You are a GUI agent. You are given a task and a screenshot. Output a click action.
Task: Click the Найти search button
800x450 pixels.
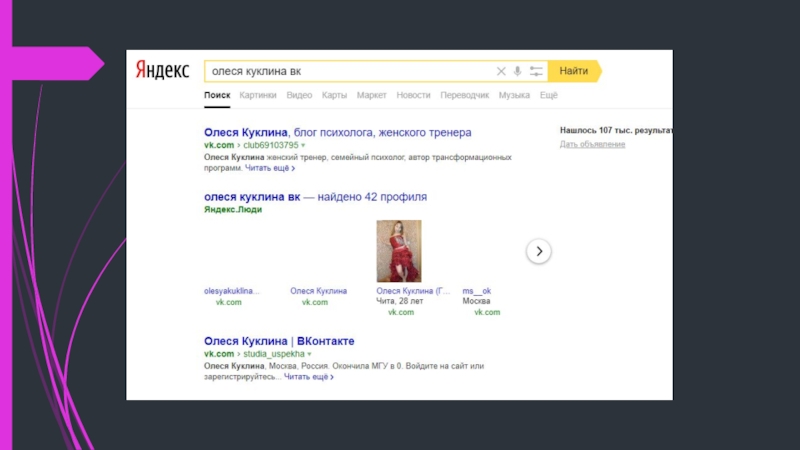574,71
